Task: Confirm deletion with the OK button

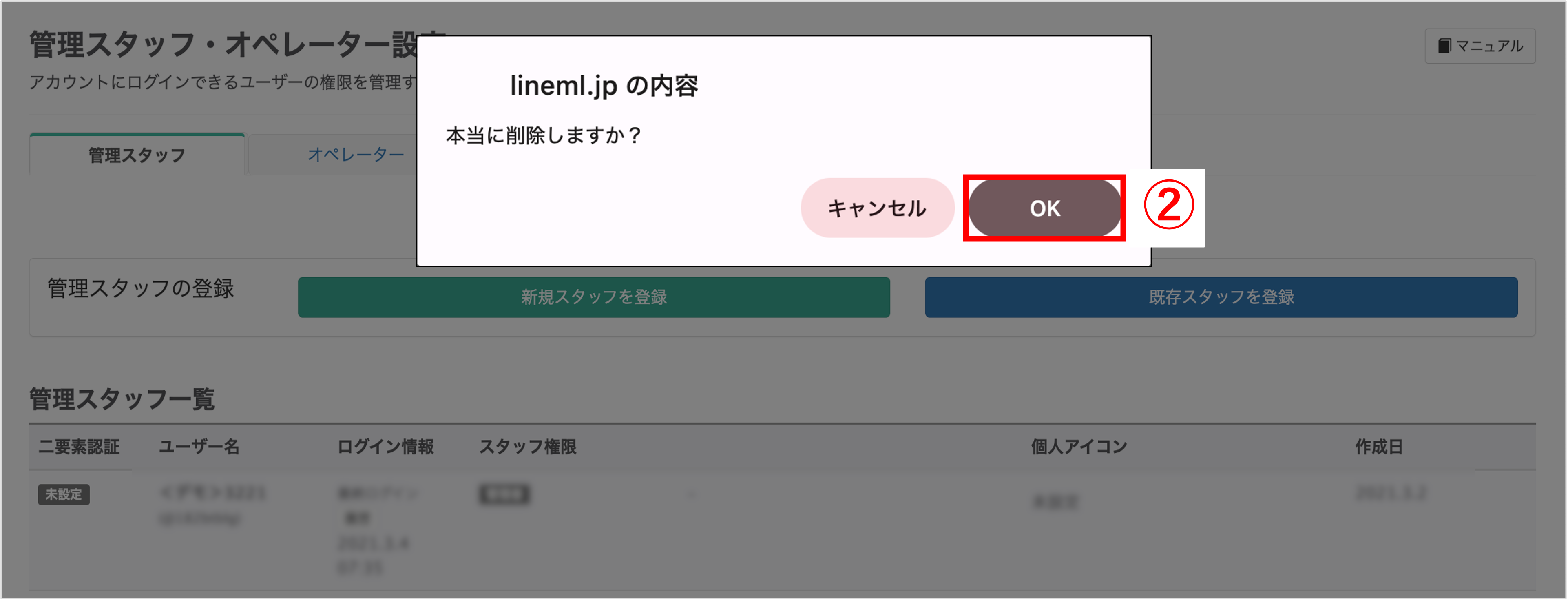Action: tap(1044, 208)
